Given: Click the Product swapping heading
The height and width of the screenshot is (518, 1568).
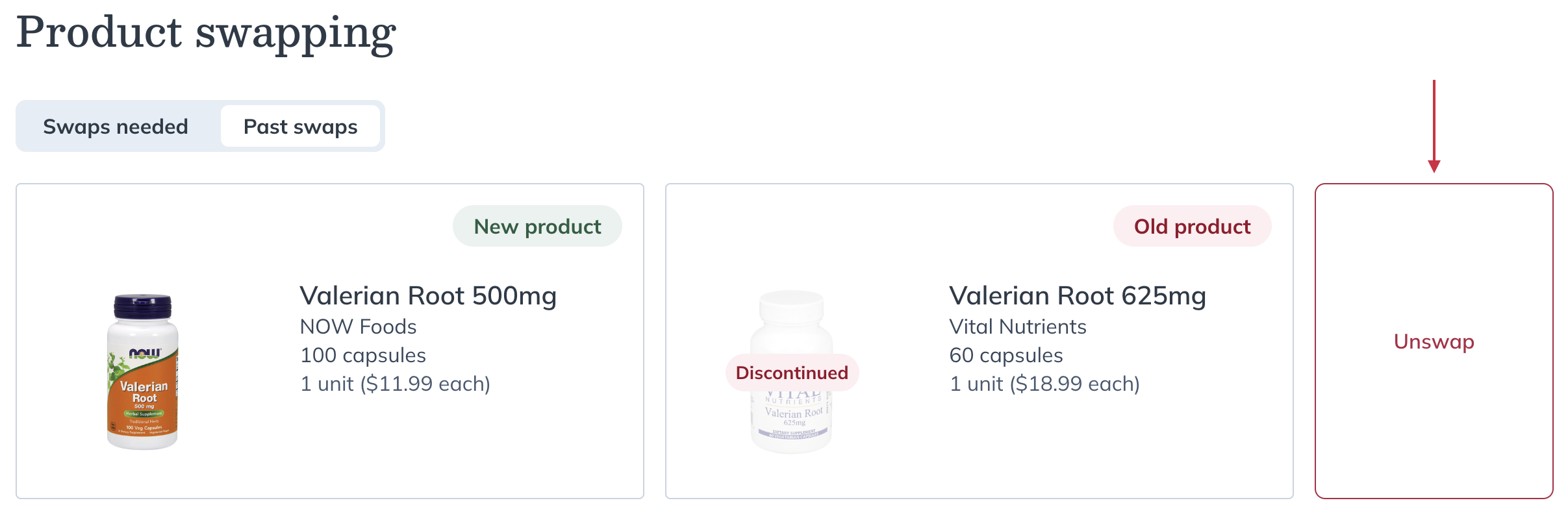Looking at the screenshot, I should [x=206, y=32].
